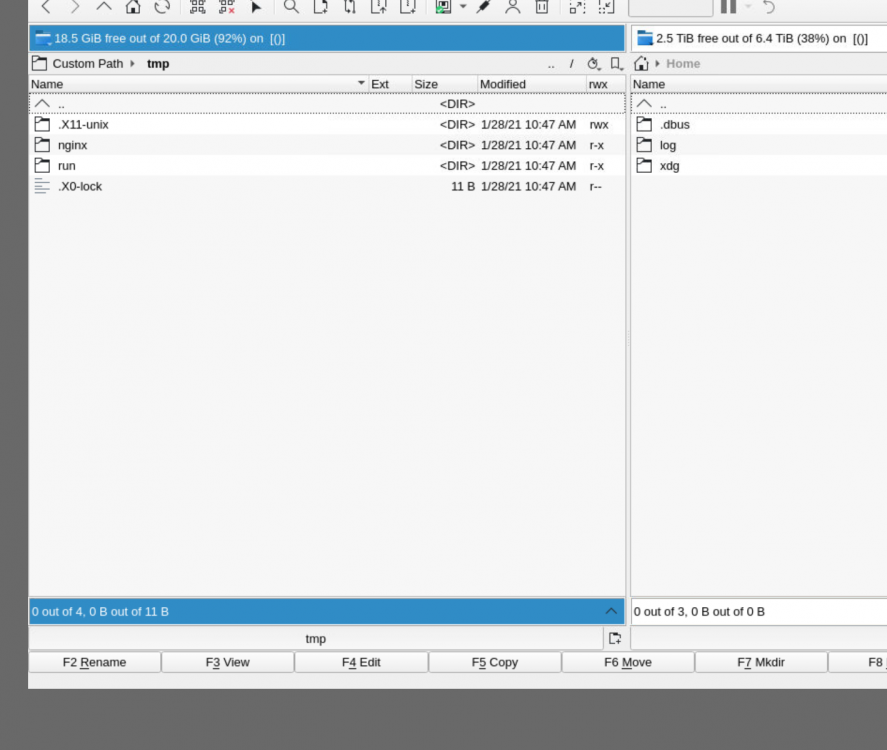Go up to parent directory in toolbar
Image resolution: width=887 pixels, height=750 pixels.
click(x=104, y=7)
